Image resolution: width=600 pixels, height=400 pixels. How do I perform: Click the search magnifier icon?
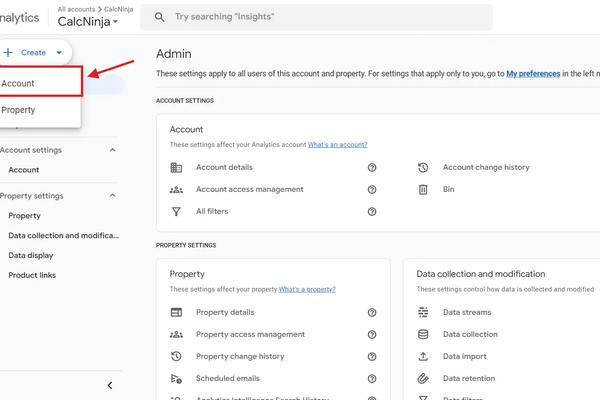point(160,17)
